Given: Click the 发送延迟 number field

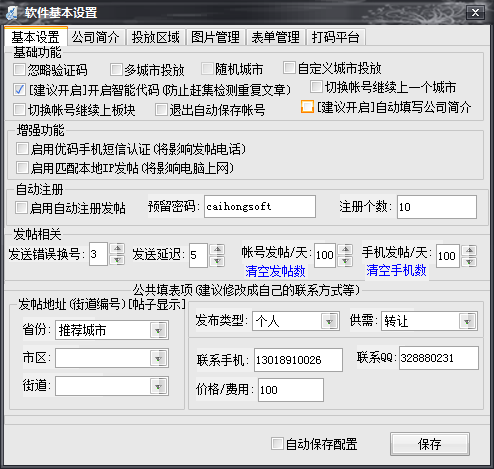Looking at the screenshot, I should click(198, 255).
